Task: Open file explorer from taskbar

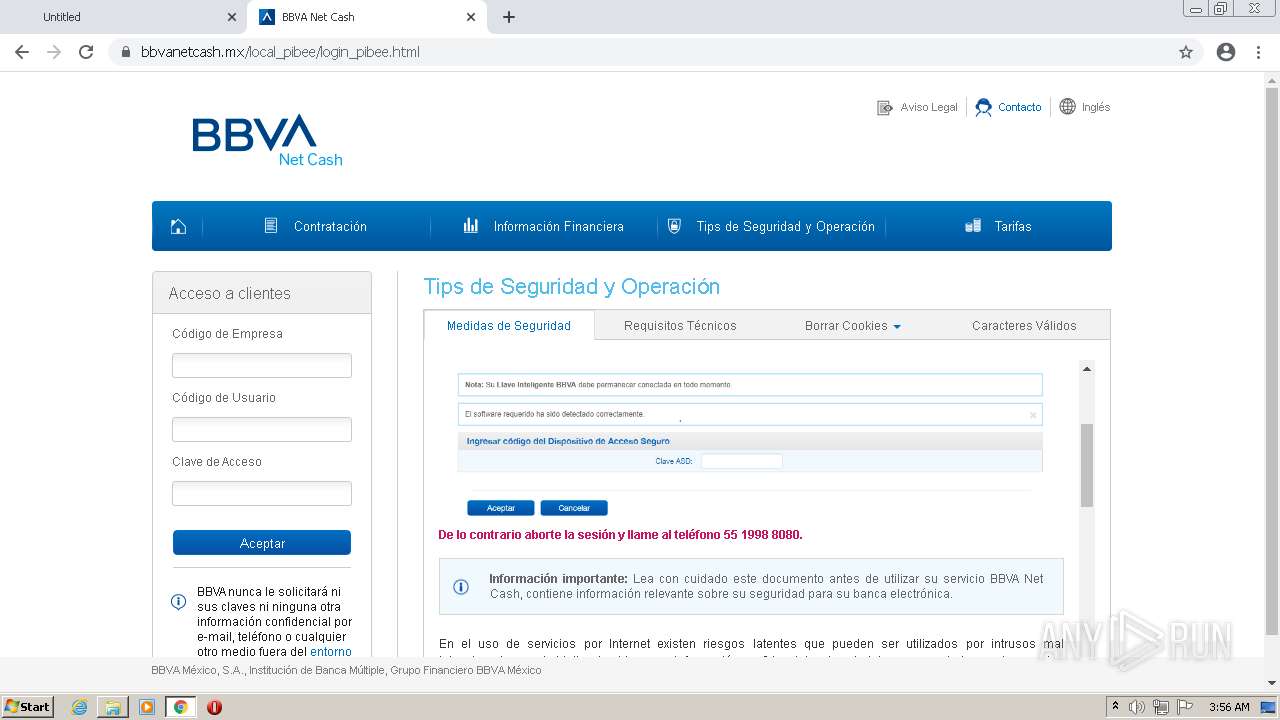Action: coord(112,707)
